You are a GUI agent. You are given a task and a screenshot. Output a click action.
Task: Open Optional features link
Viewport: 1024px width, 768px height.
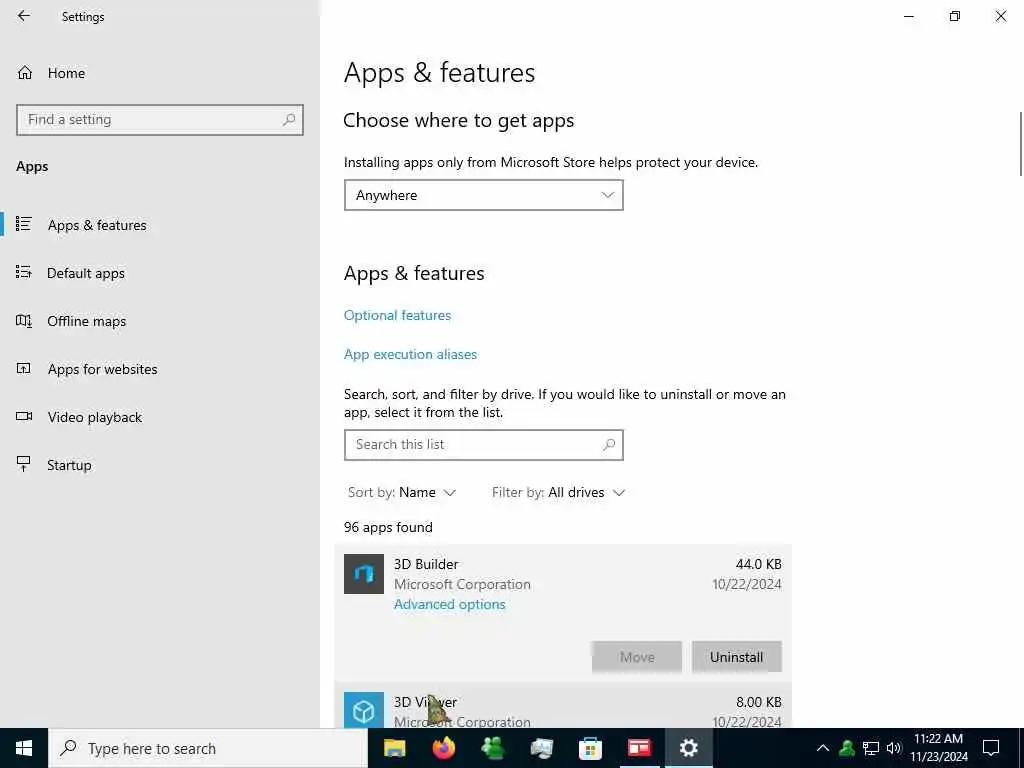coord(397,315)
